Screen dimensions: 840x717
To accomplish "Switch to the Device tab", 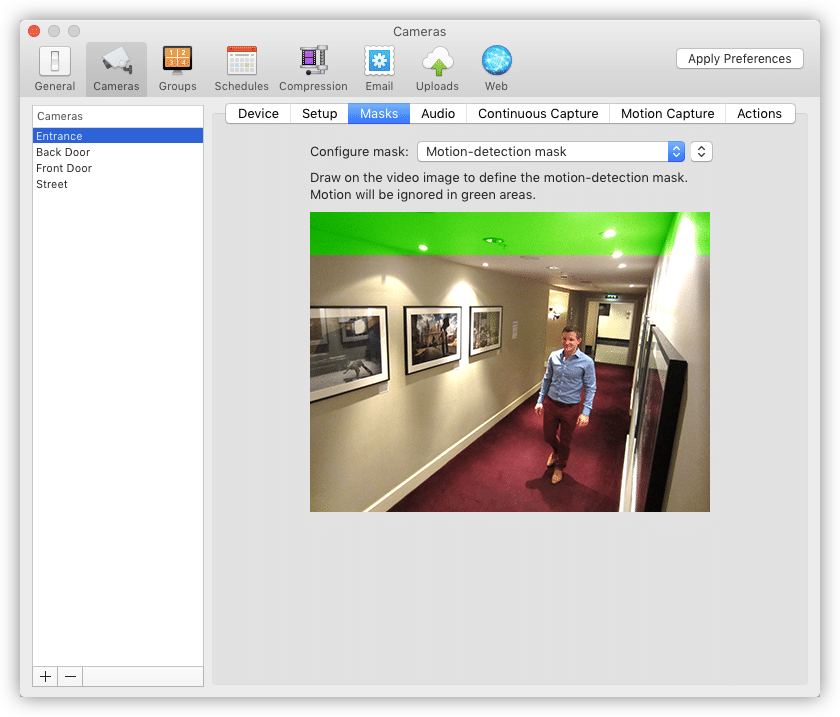I will 258,114.
